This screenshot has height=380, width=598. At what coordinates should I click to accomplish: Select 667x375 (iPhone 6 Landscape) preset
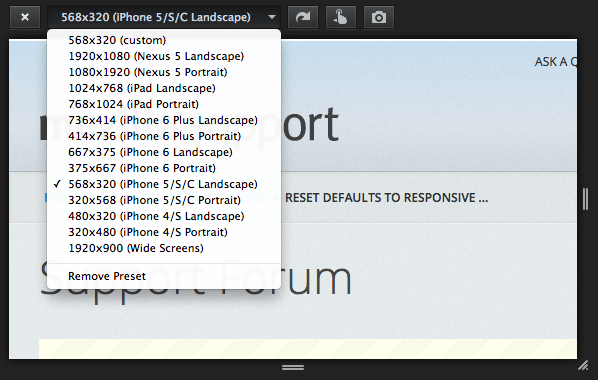[164, 152]
